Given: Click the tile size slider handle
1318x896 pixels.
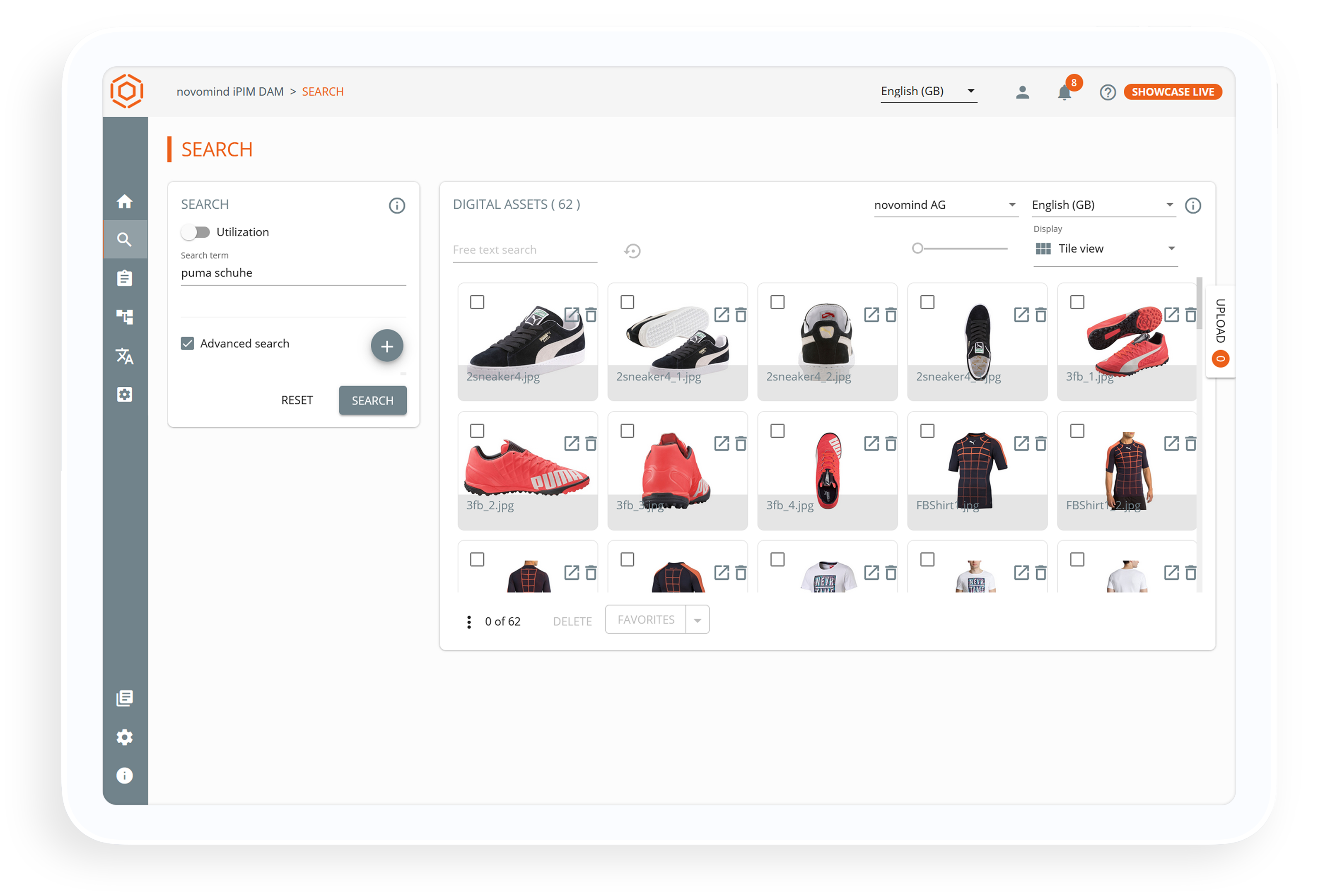Looking at the screenshot, I should click(x=917, y=248).
